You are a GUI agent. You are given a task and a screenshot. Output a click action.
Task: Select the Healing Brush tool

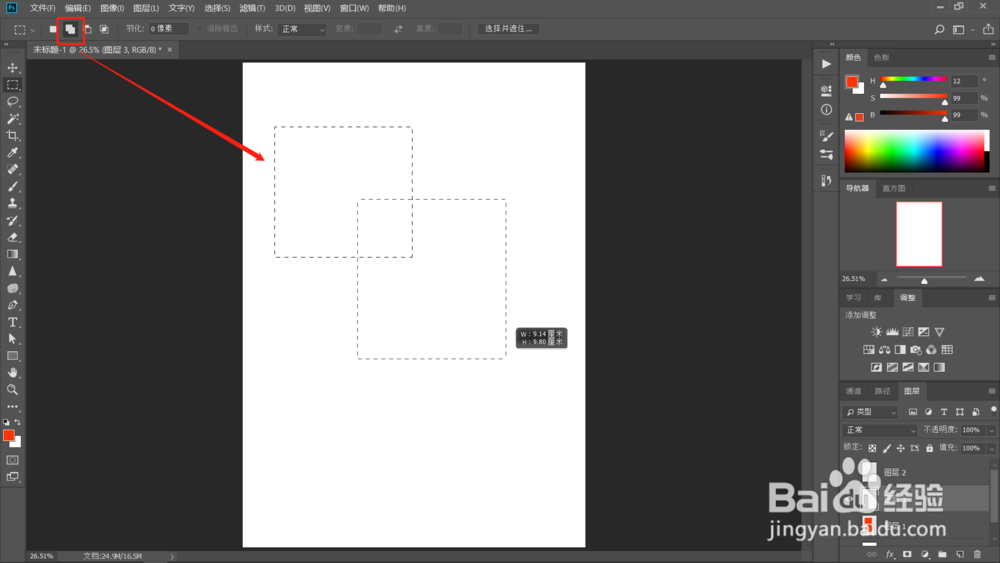pos(12,170)
